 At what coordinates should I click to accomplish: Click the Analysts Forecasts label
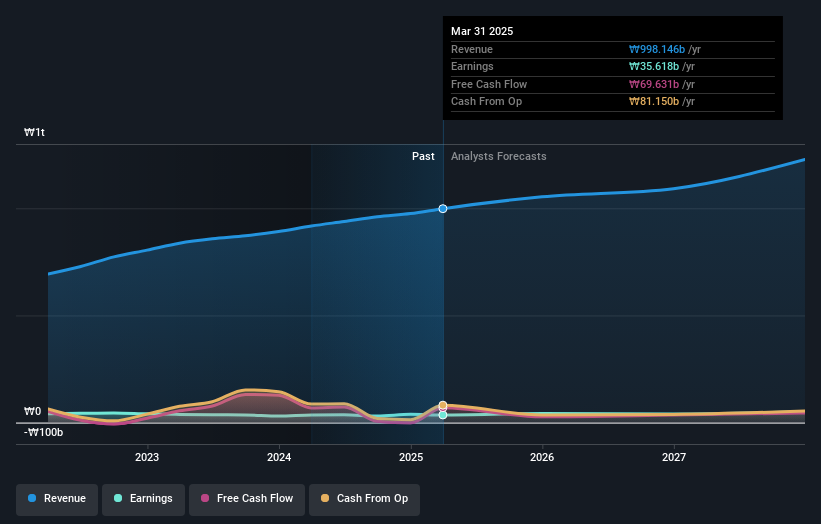498,157
